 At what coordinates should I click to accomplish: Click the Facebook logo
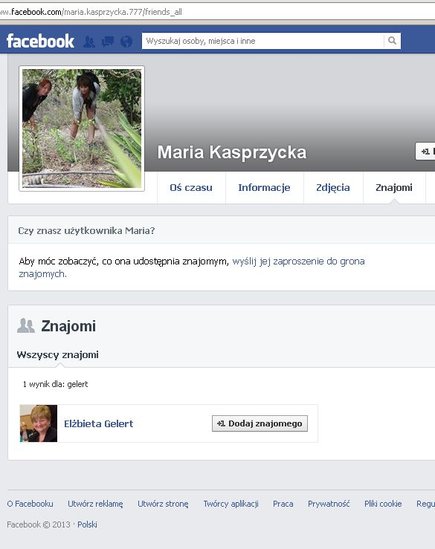click(x=40, y=41)
